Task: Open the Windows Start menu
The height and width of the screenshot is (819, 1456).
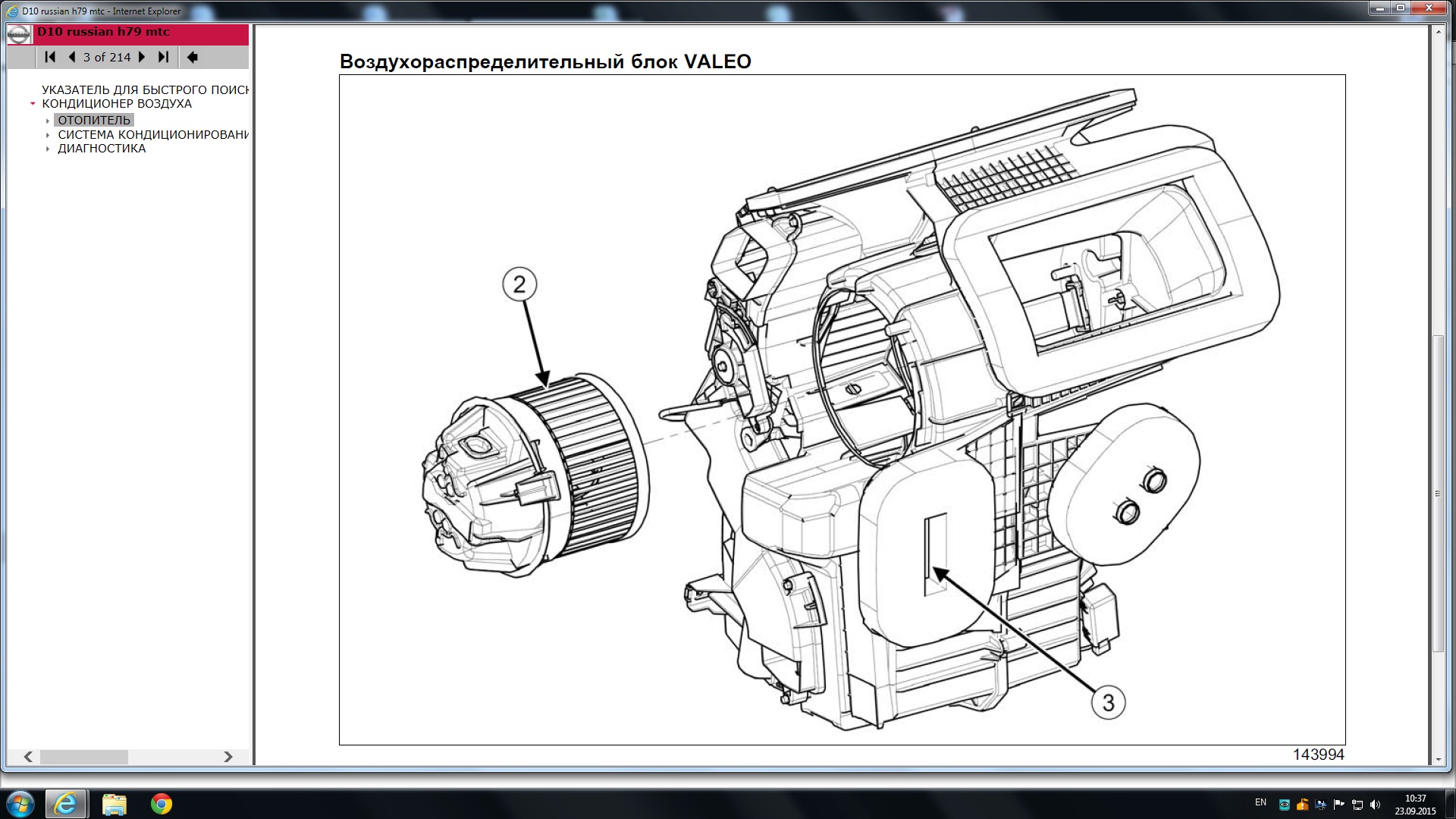Action: [x=20, y=804]
